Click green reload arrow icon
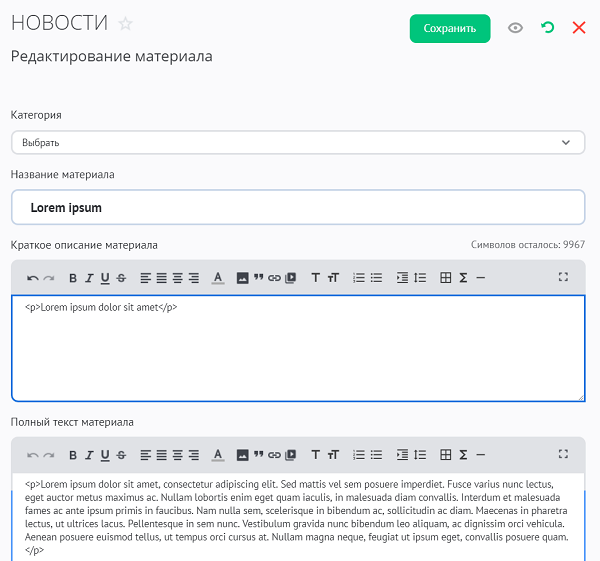The height and width of the screenshot is (561, 600). click(547, 28)
